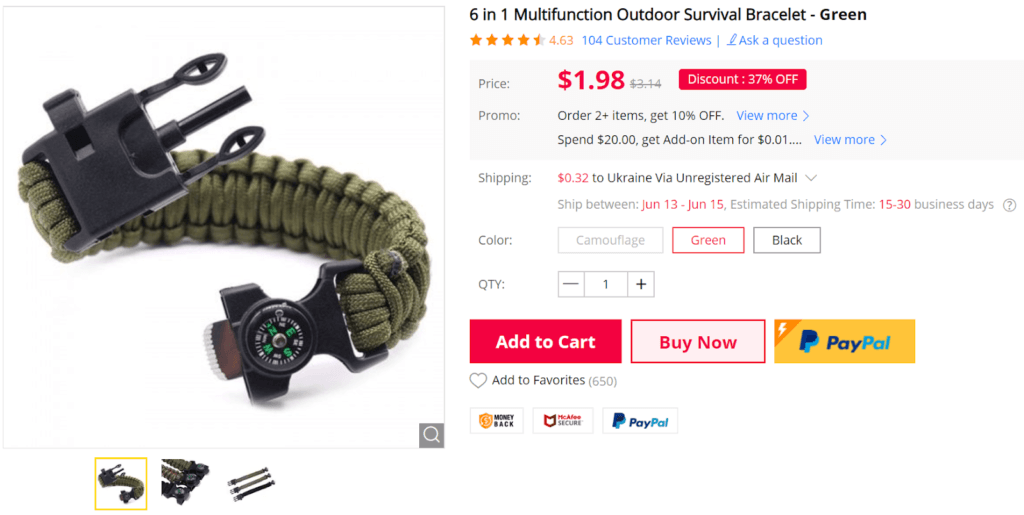Decrease quantity with the minus button

click(571, 284)
